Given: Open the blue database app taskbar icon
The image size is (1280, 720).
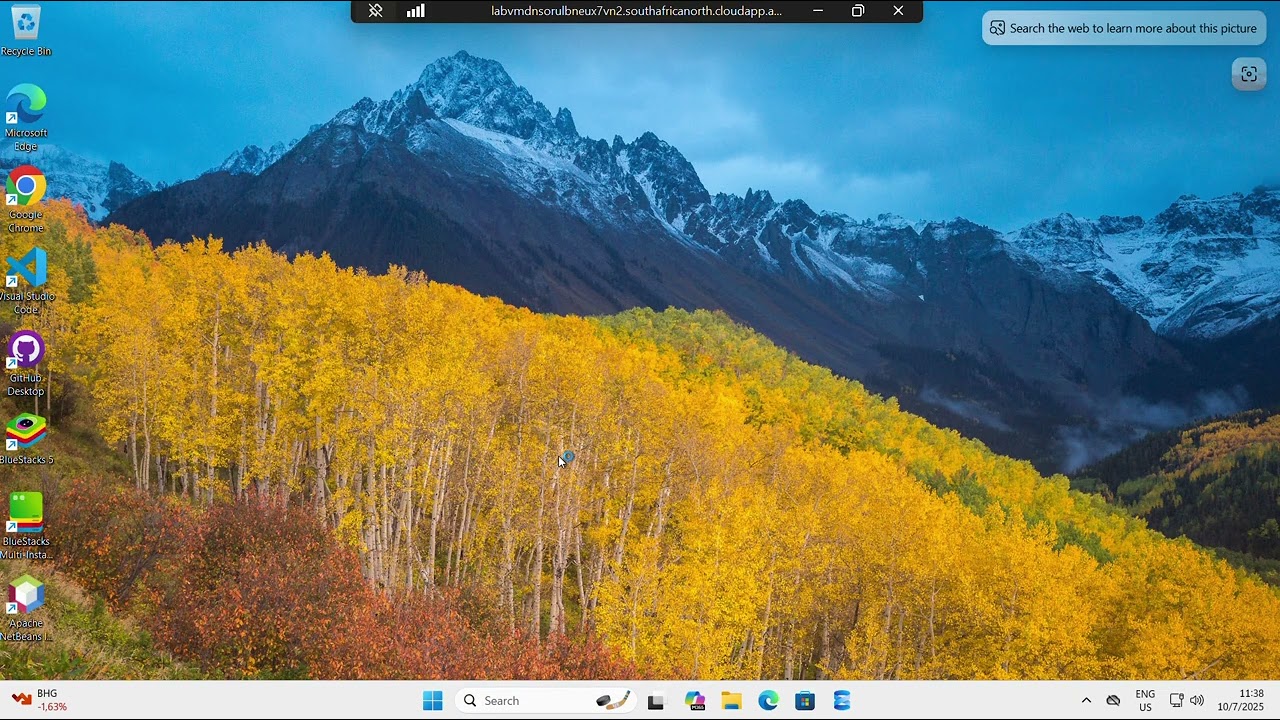Looking at the screenshot, I should click(842, 701).
